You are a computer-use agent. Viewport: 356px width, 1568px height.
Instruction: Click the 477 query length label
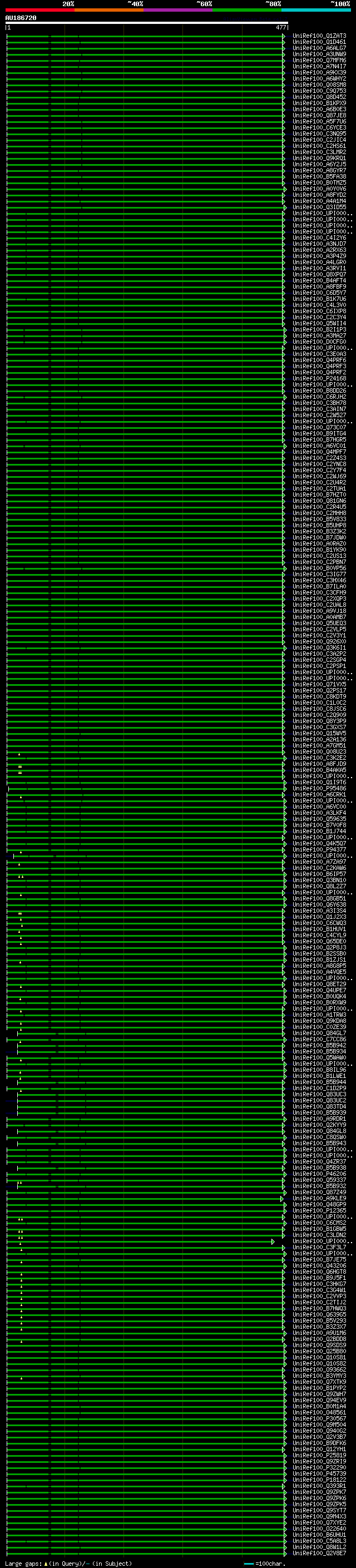(x=280, y=27)
